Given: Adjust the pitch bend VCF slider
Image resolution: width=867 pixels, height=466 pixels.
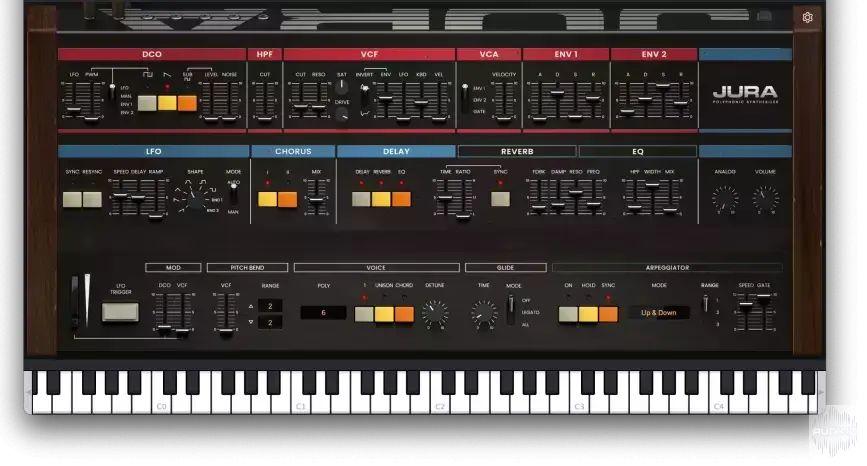Looking at the screenshot, I should (226, 331).
